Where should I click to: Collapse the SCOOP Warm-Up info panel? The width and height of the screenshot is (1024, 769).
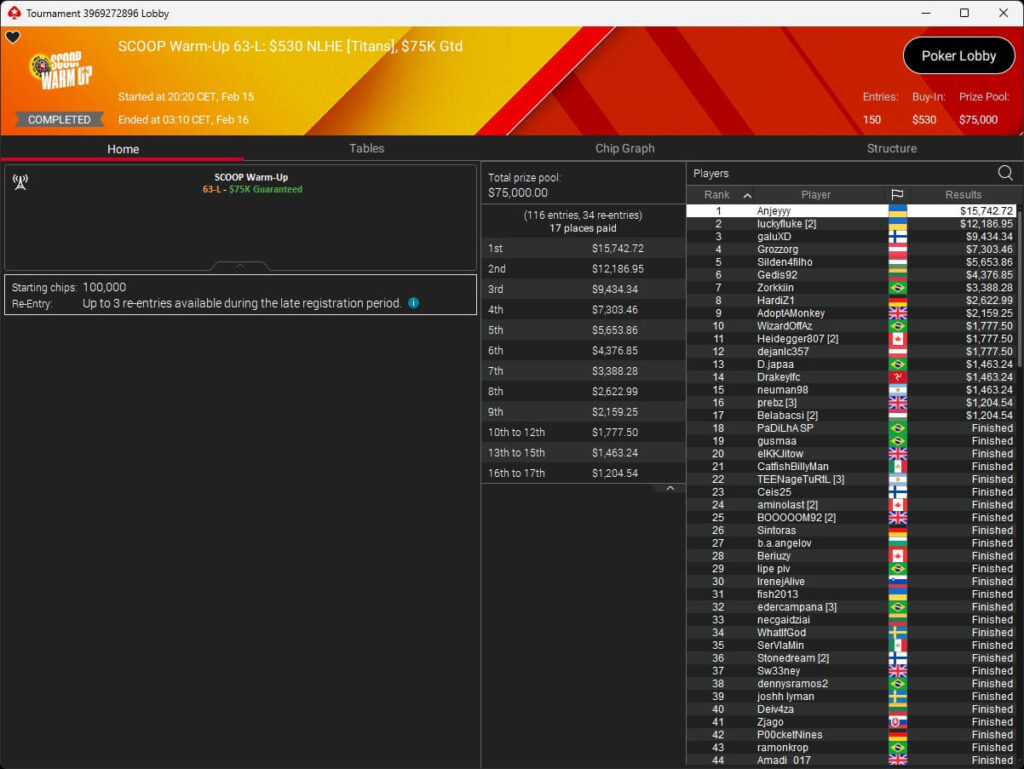point(240,266)
